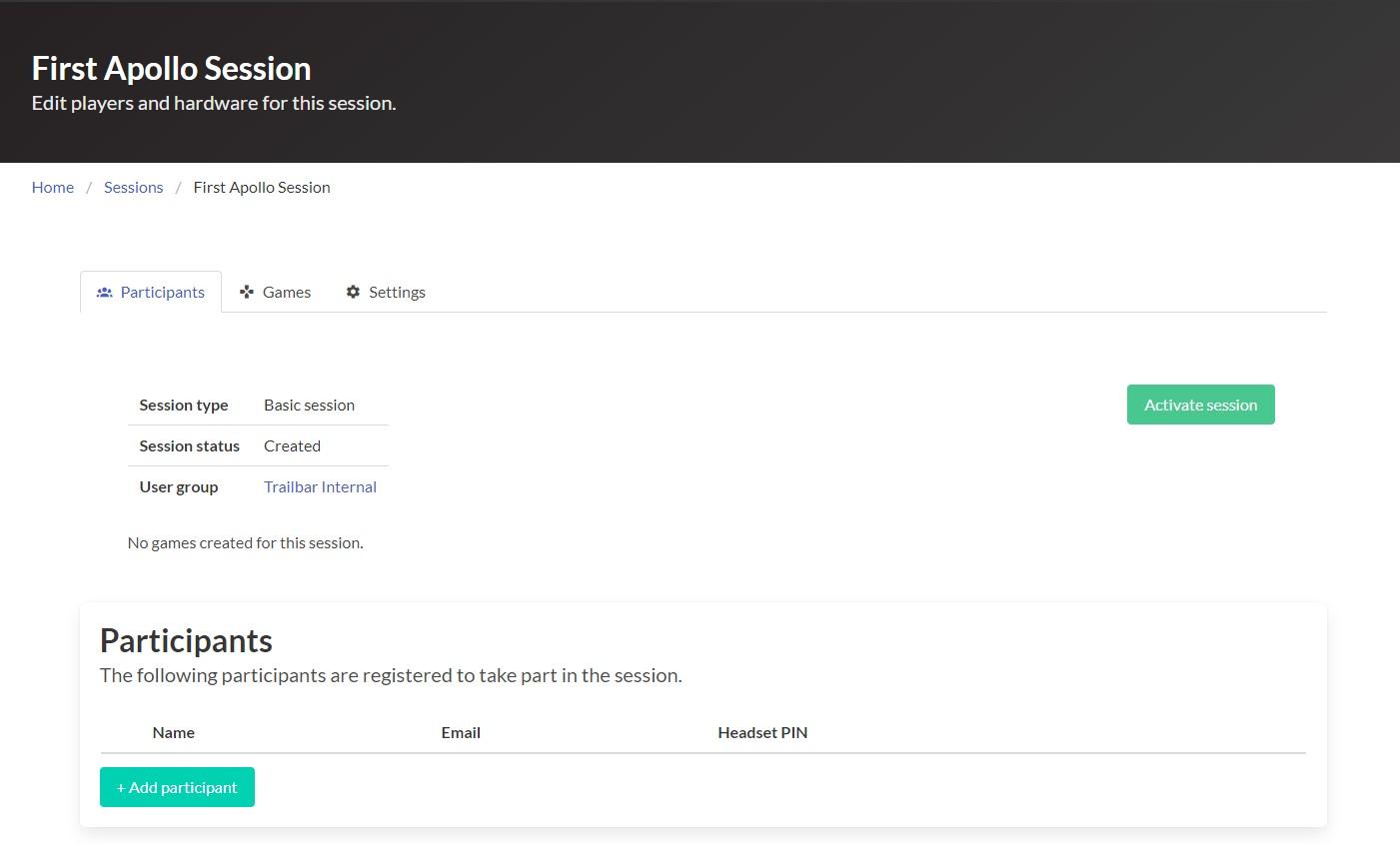1400x845 pixels.
Task: Open the Trailbar Internal user group
Action: click(320, 487)
